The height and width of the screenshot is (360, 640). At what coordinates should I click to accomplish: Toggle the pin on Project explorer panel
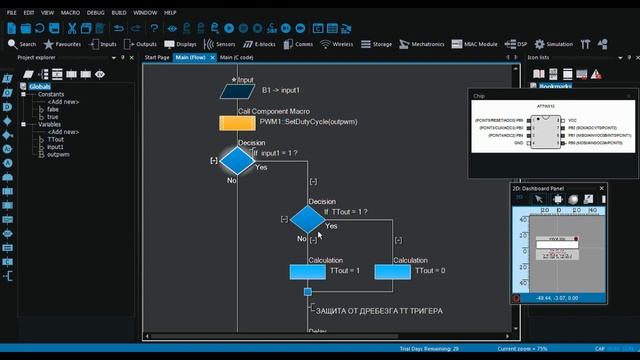(122, 58)
